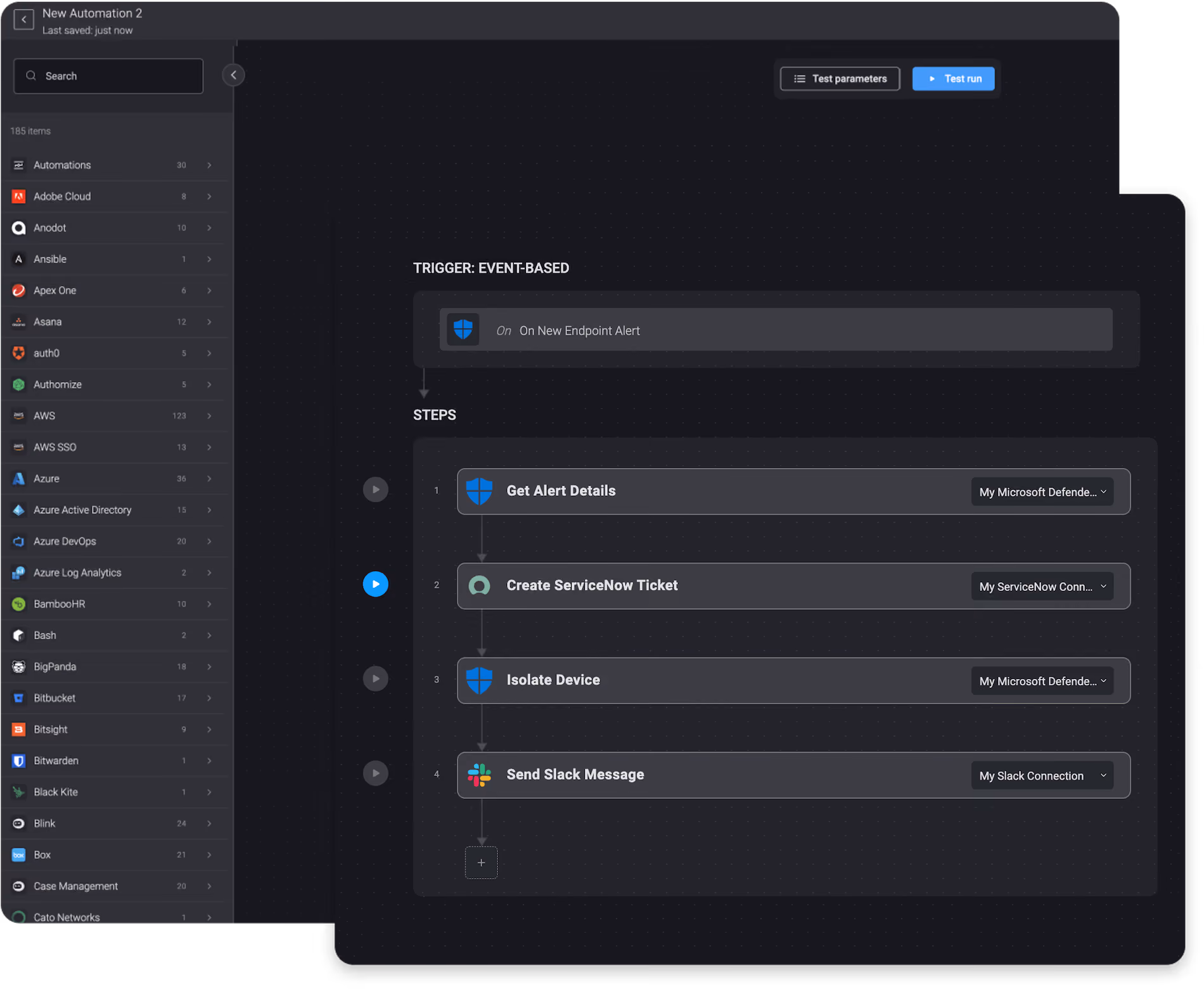1204x989 pixels.
Task: Click the Azure icon in the sidebar
Action: (x=19, y=479)
